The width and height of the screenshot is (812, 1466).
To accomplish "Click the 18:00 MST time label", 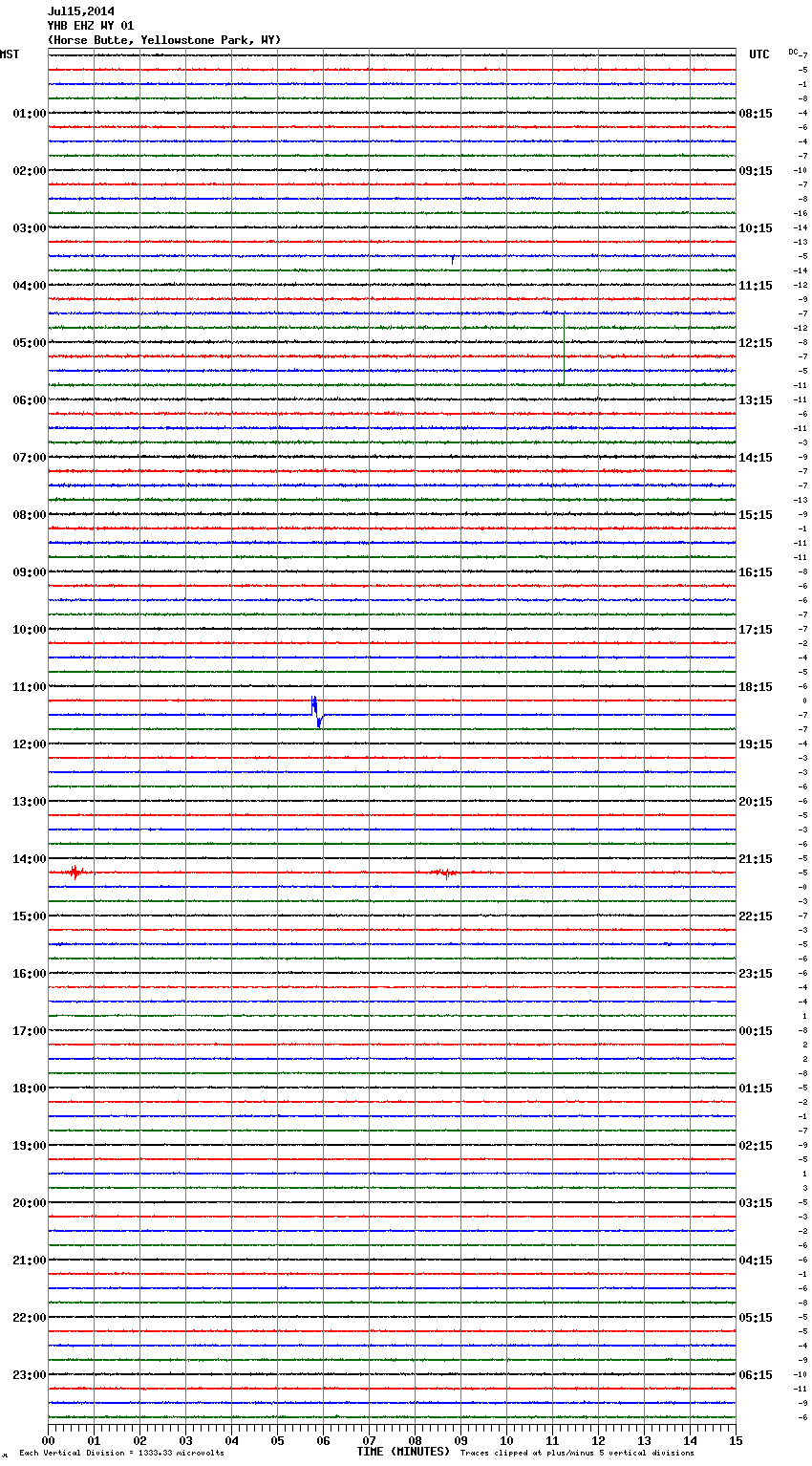I will [30, 1089].
